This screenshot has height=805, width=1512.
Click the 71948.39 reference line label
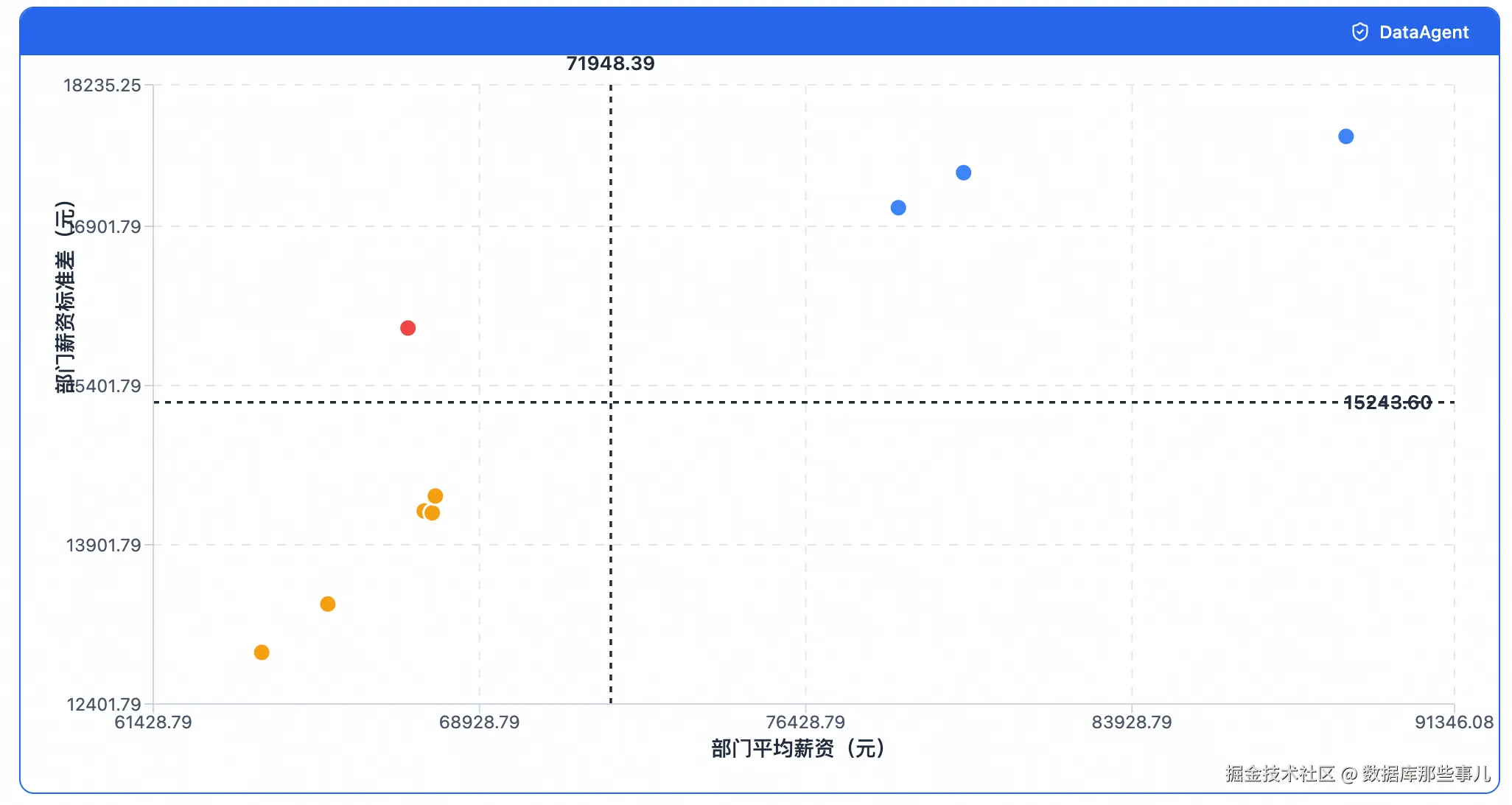[x=610, y=64]
